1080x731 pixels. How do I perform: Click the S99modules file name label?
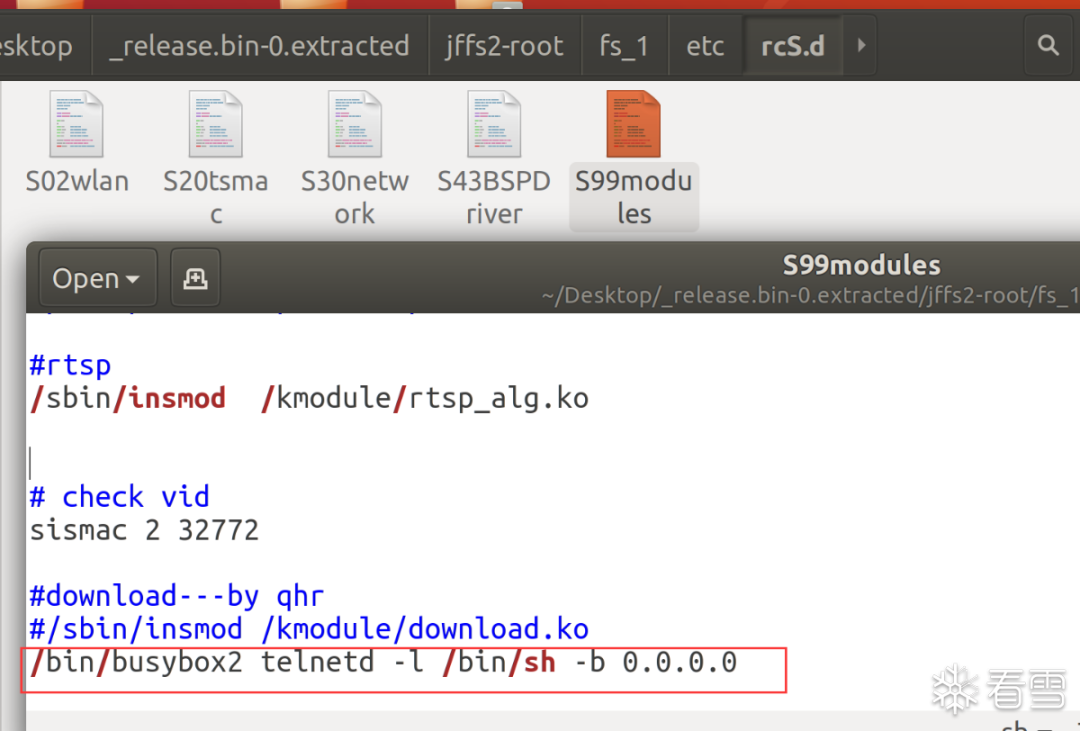(x=634, y=197)
